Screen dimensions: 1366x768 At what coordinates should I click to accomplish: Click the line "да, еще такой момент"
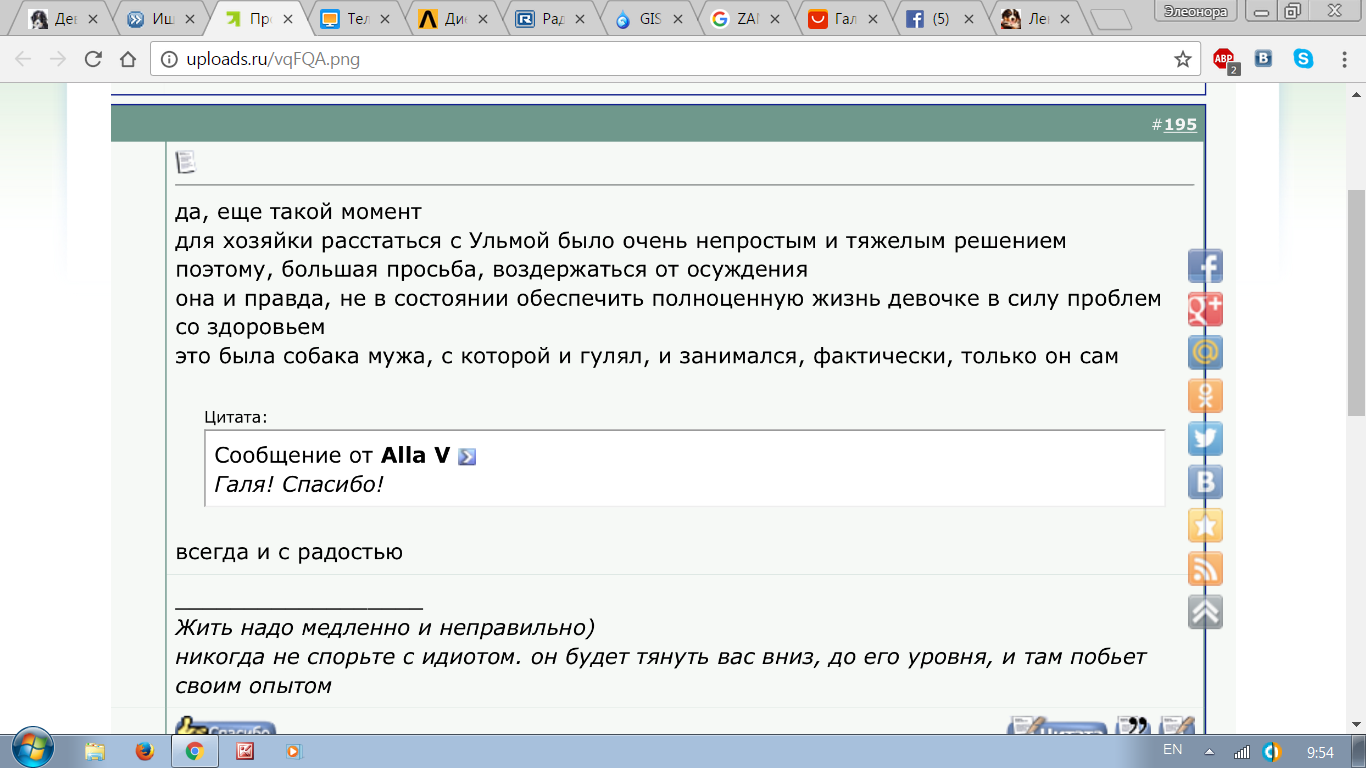pyautogui.click(x=298, y=212)
